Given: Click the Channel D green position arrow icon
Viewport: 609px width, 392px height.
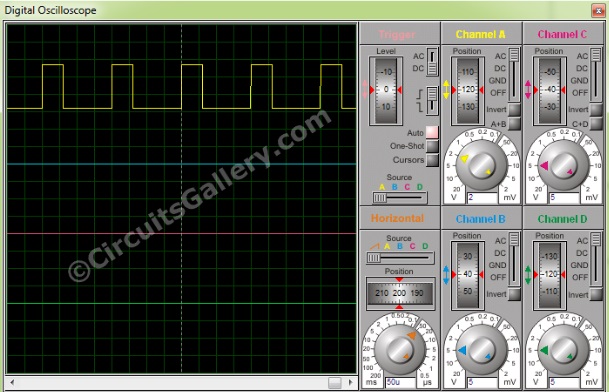Looking at the screenshot, I should (x=528, y=274).
